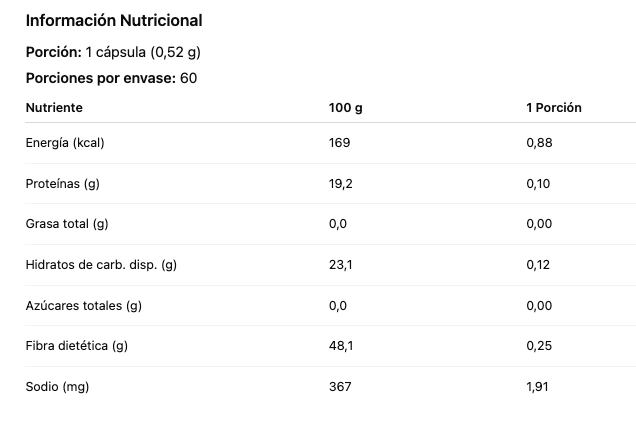The image size is (636, 433).
Task: Click the Nutriente column header
Action: [54, 107]
